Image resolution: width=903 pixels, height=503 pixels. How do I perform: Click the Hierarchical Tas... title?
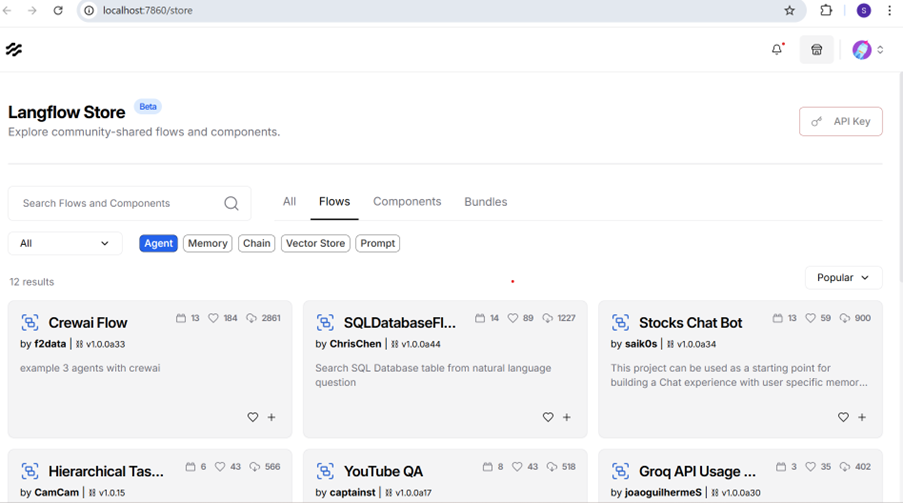(106, 471)
